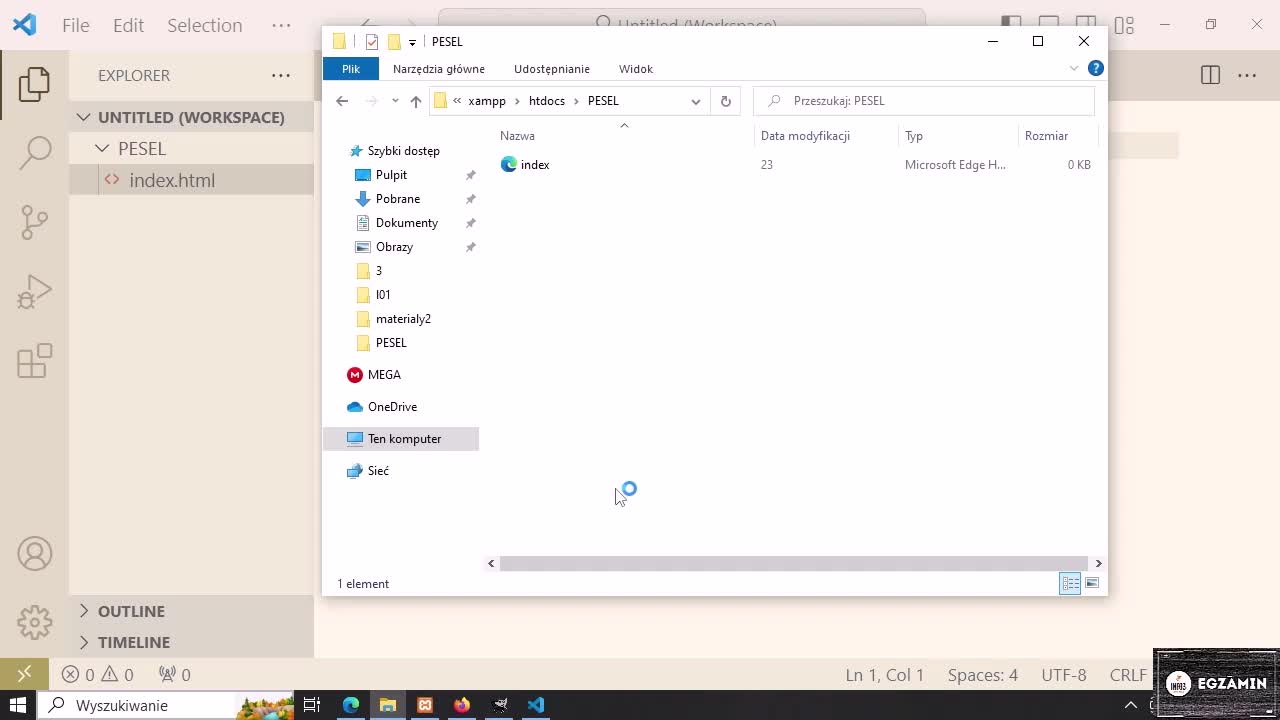This screenshot has width=1280, height=720.
Task: Switch to Visual Studio Code on taskbar
Action: 536,705
